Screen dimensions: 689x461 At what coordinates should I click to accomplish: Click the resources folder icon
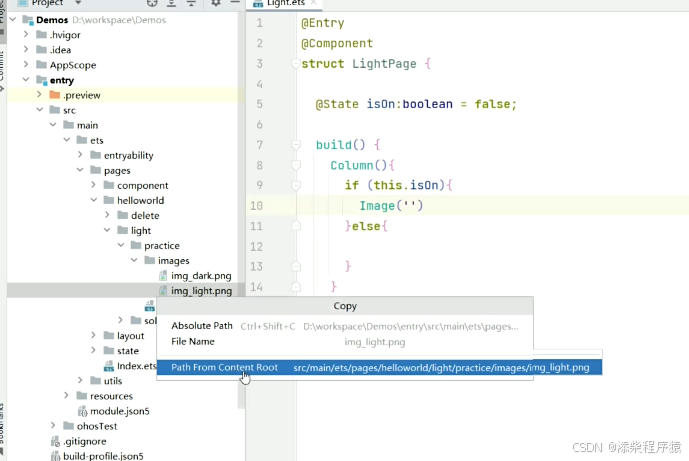pos(82,396)
